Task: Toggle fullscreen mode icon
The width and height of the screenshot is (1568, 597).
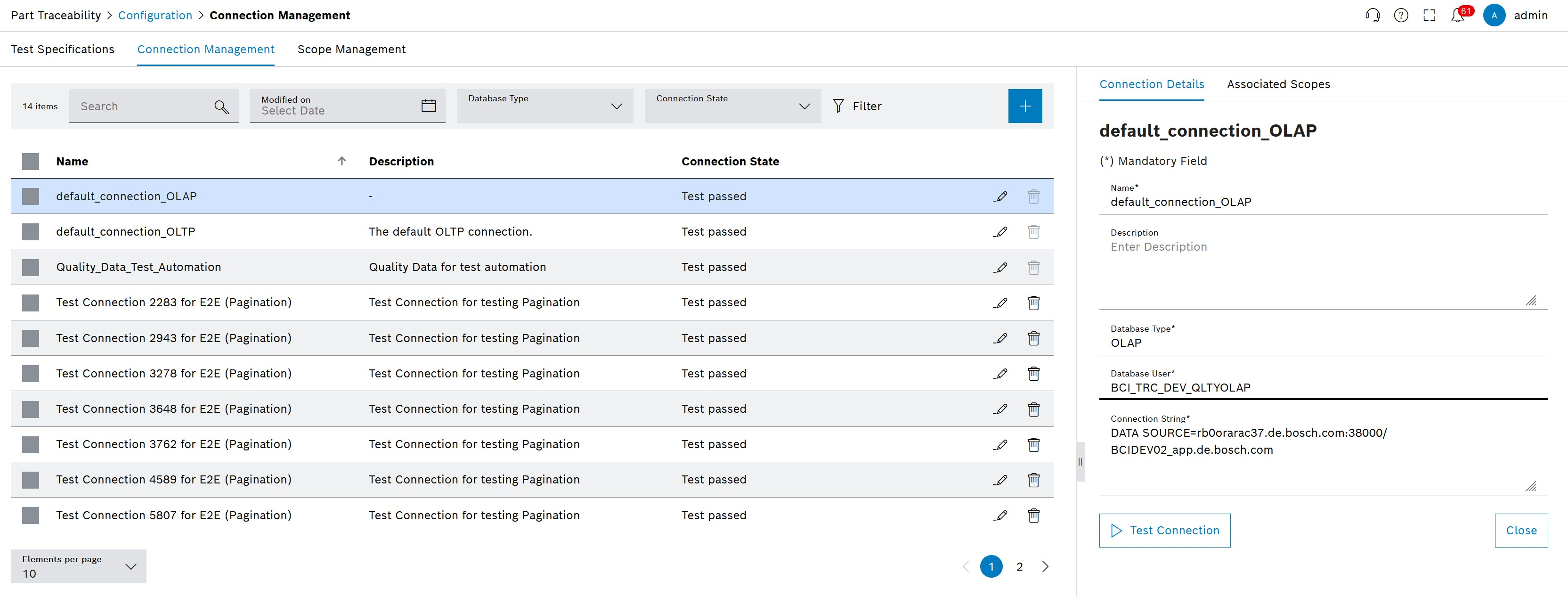Action: (1429, 15)
